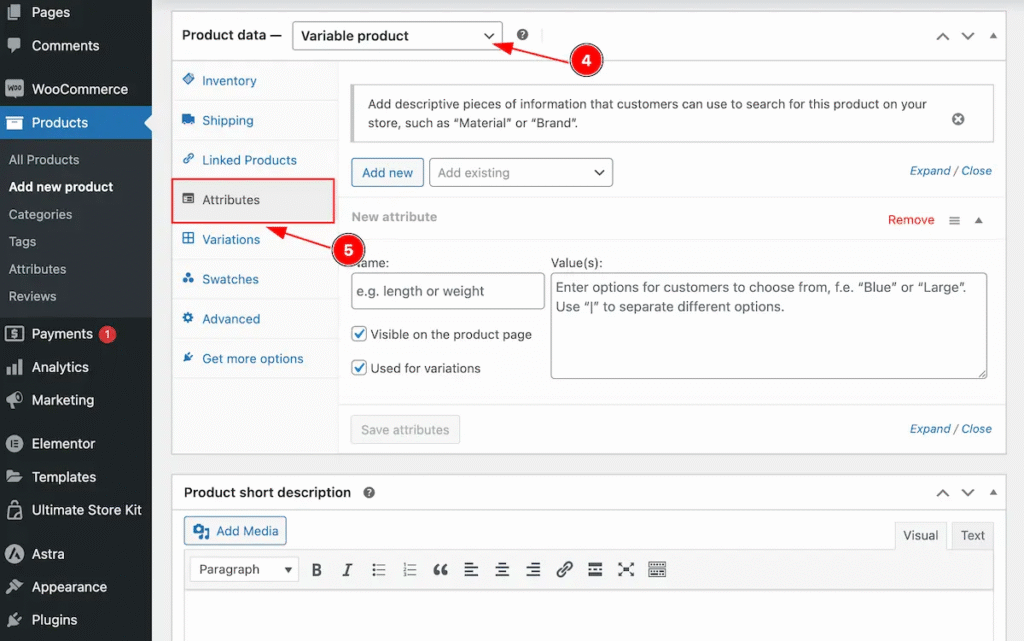Go to Categories submenu

[40, 215]
